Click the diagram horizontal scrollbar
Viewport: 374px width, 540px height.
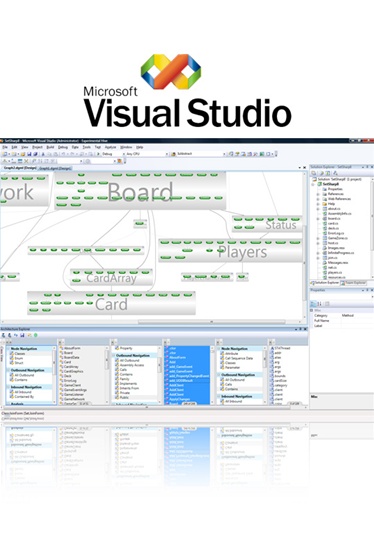[x=212, y=322]
